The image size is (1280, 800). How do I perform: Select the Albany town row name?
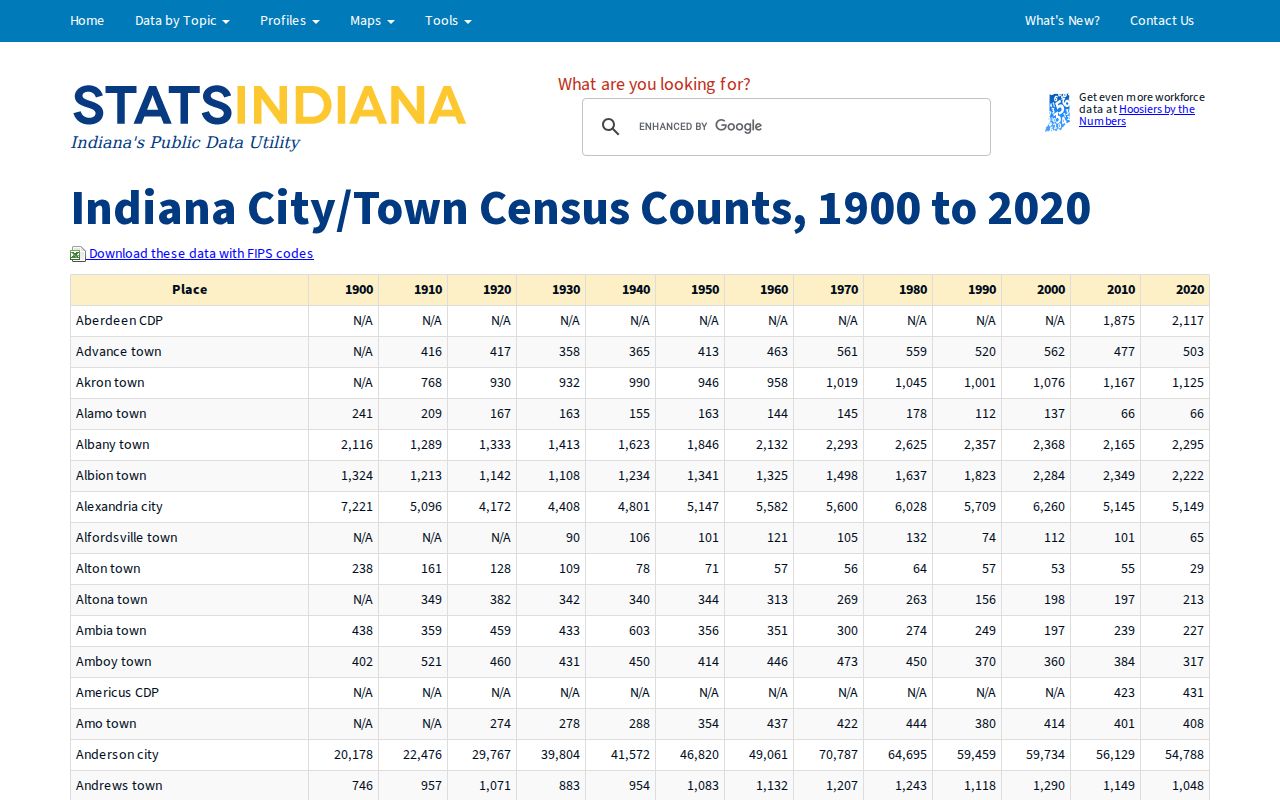(x=112, y=445)
